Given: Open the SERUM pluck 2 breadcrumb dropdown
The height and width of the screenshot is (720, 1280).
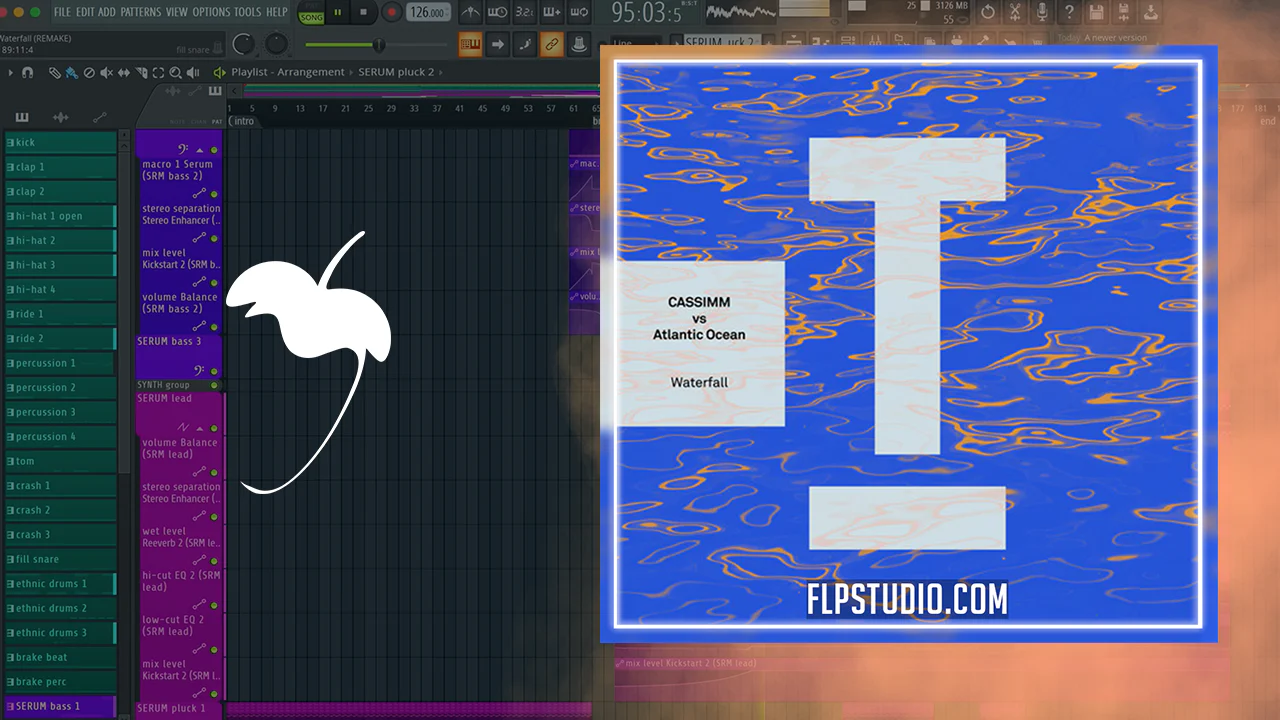Looking at the screenshot, I should tap(396, 72).
